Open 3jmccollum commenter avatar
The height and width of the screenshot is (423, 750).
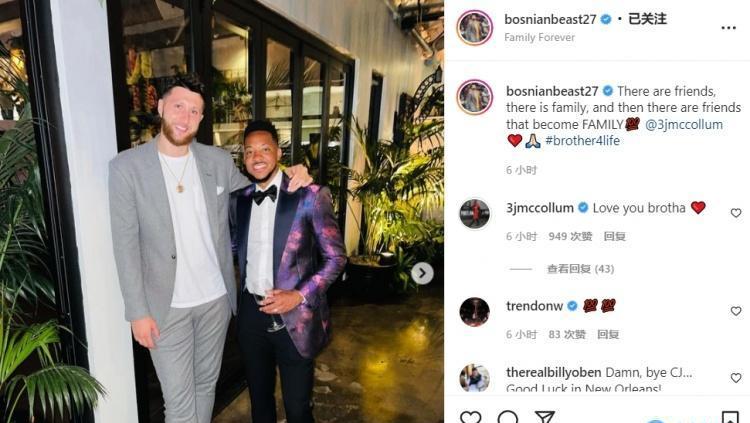click(x=474, y=214)
